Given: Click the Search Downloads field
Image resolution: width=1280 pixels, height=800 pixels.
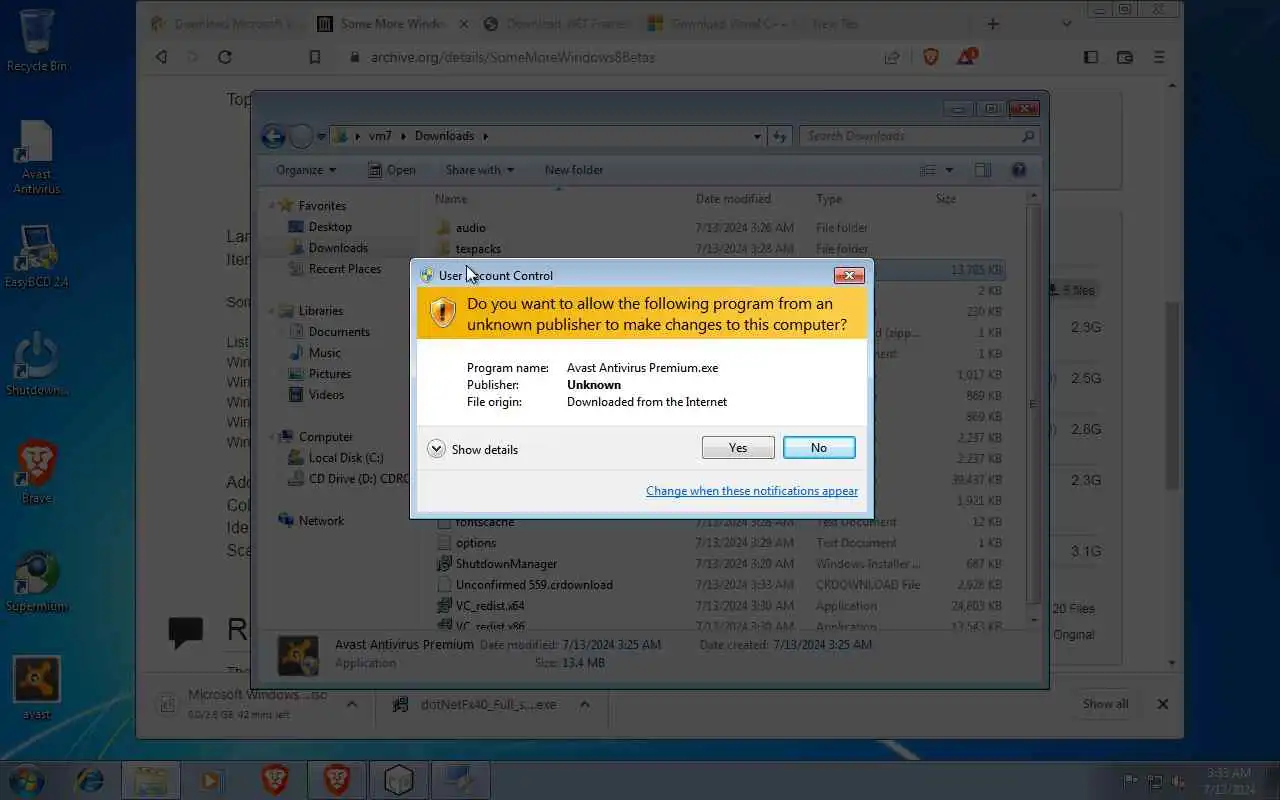Looking at the screenshot, I should tap(918, 136).
